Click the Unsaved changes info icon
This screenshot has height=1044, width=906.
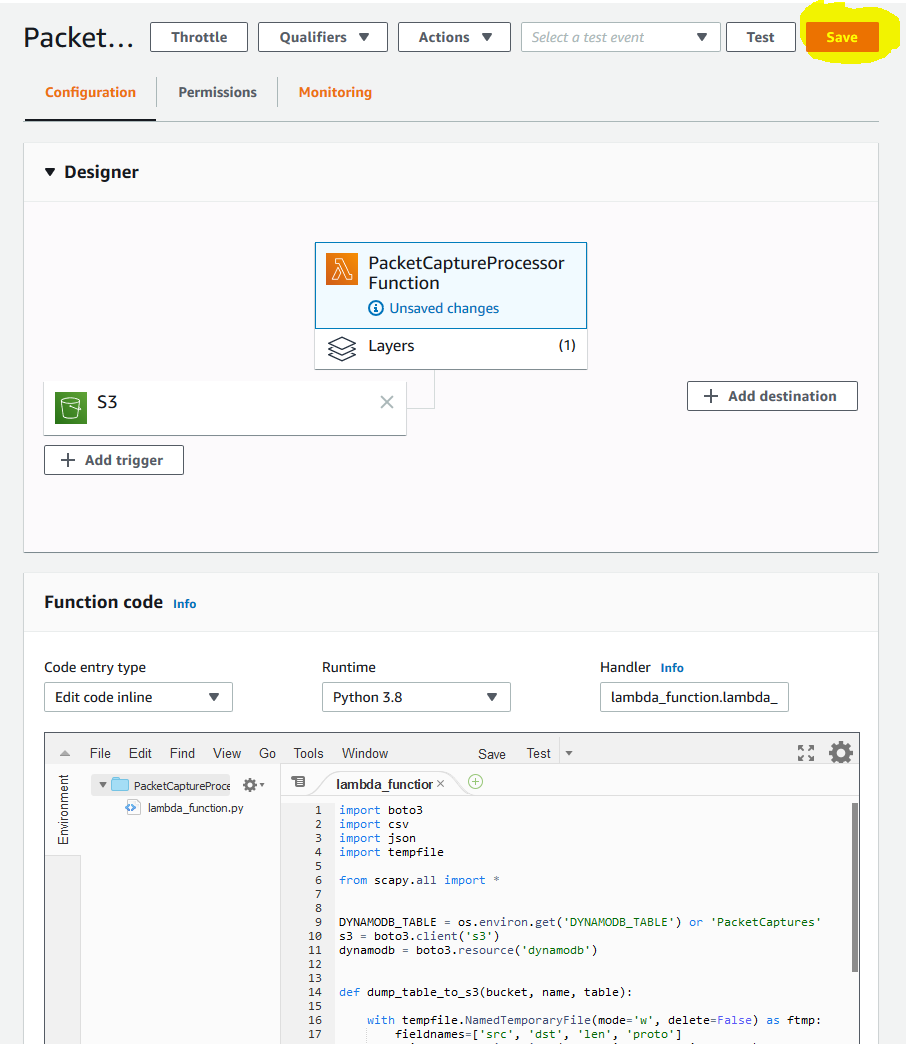click(x=376, y=308)
